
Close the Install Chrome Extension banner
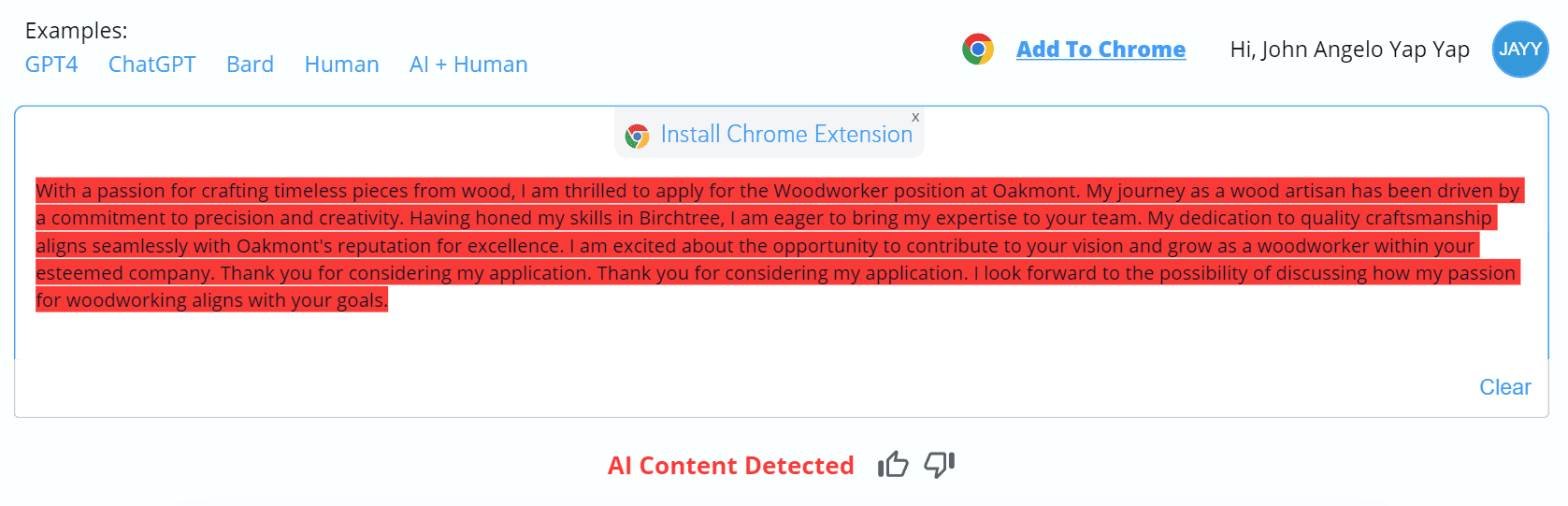click(x=915, y=117)
